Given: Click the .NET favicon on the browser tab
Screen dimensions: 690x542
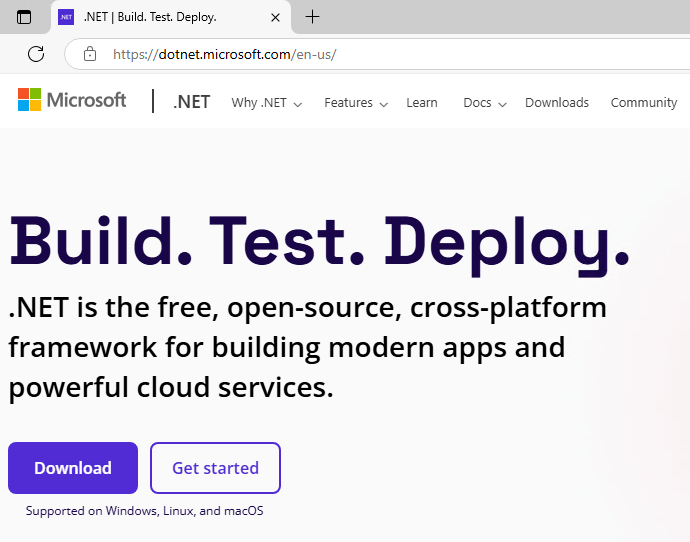Looking at the screenshot, I should [x=66, y=17].
